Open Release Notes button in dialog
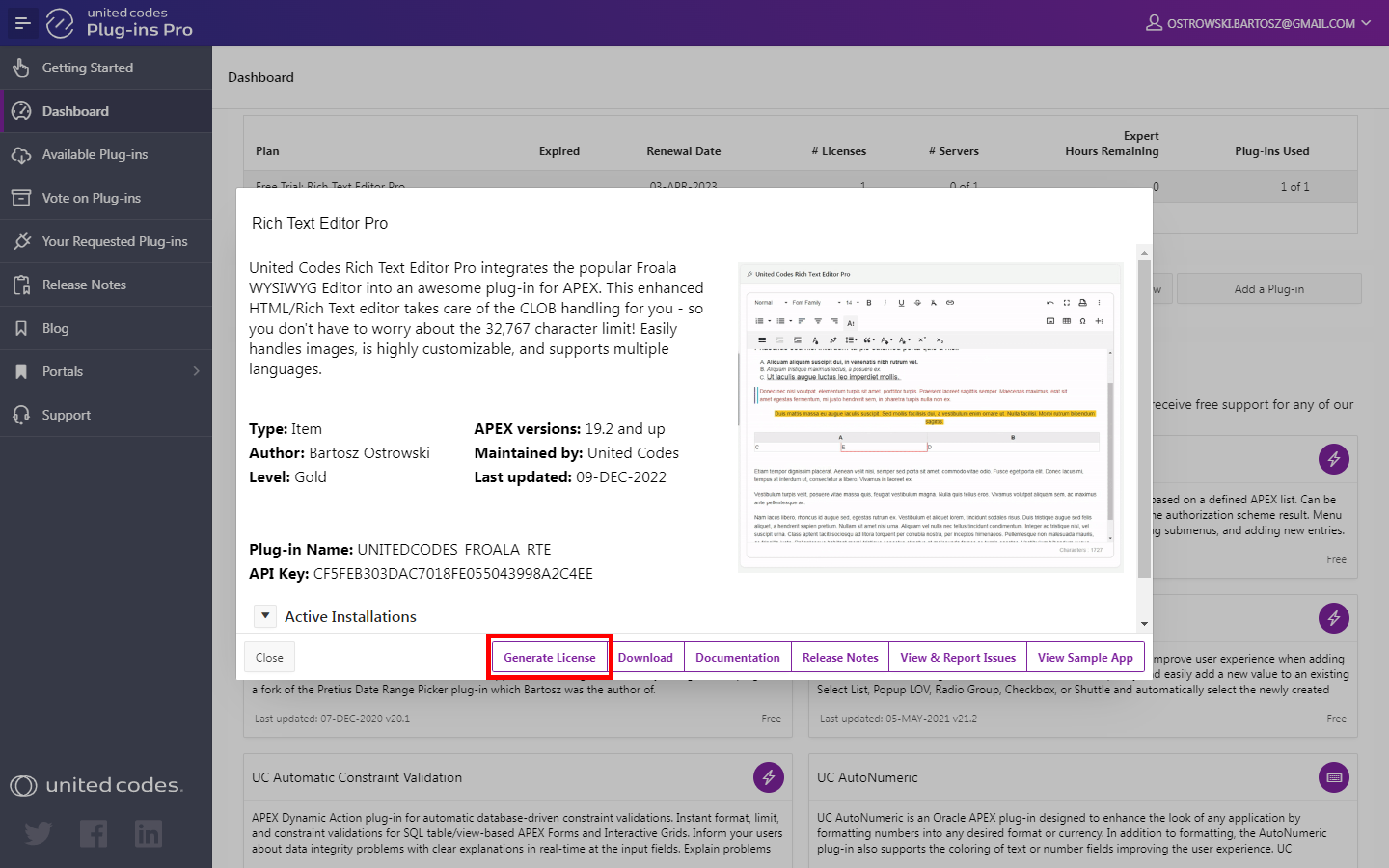The image size is (1389, 868). click(x=840, y=658)
